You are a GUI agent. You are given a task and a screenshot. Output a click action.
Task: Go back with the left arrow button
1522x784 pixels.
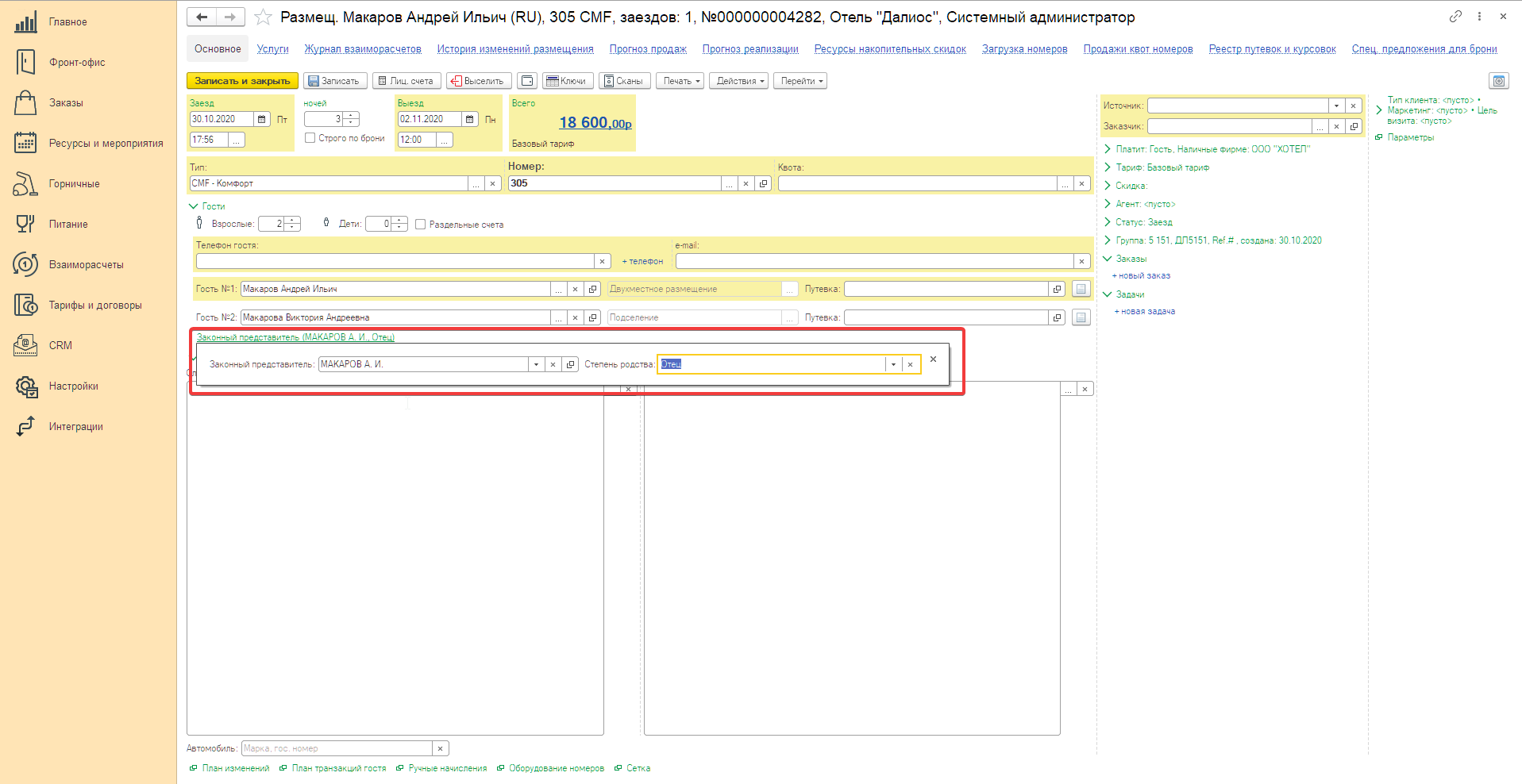click(202, 17)
